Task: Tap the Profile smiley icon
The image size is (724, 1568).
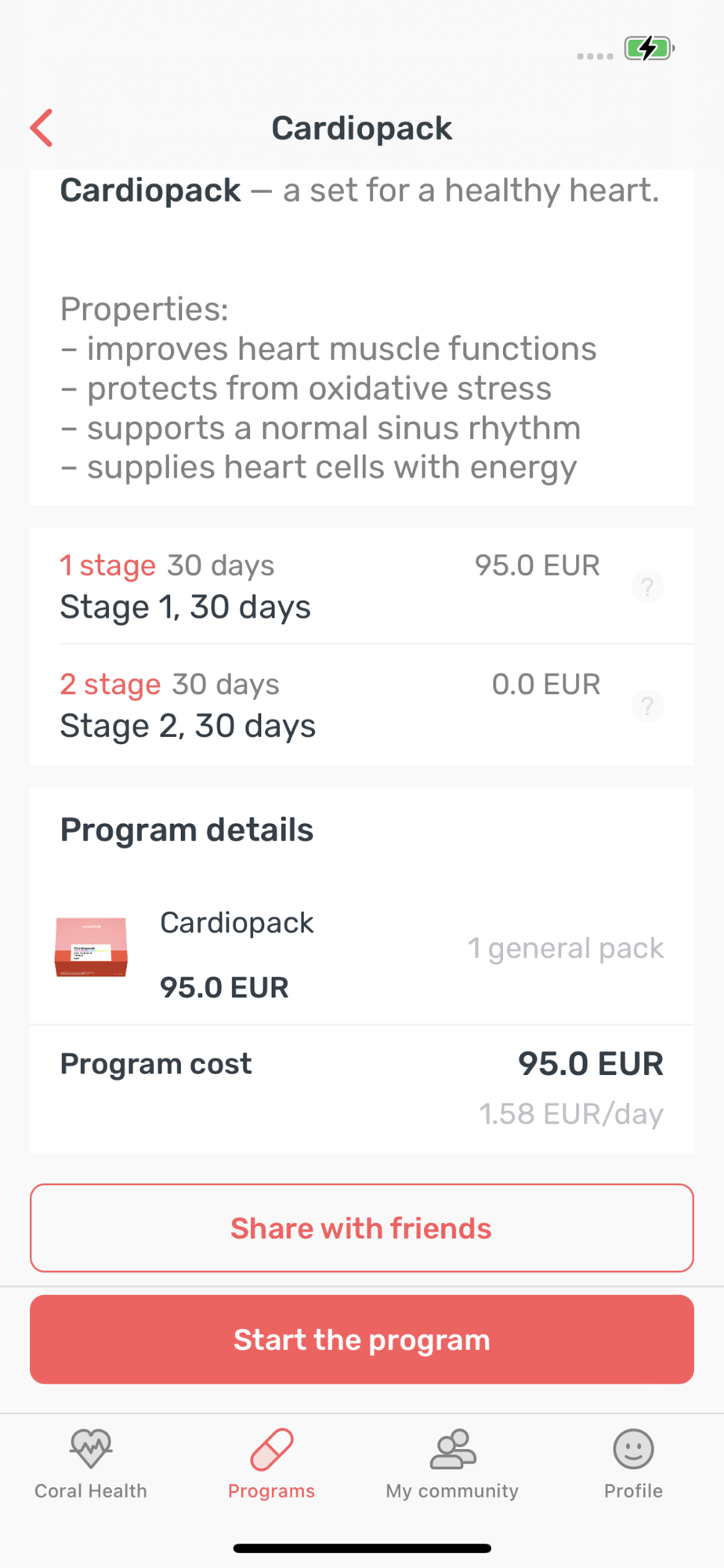Action: pyautogui.click(x=633, y=1448)
